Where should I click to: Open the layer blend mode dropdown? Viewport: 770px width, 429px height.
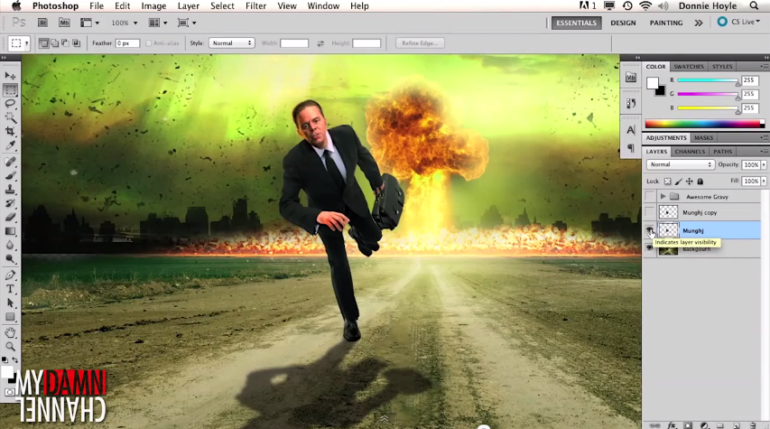coord(680,164)
